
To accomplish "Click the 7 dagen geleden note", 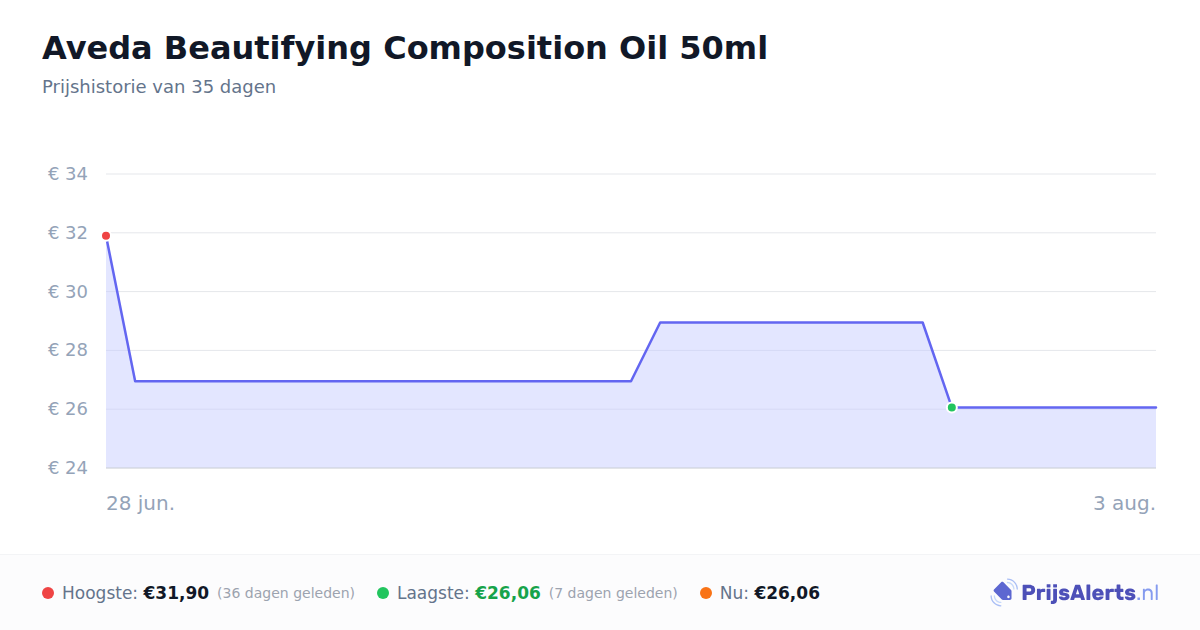I will click(x=613, y=593).
